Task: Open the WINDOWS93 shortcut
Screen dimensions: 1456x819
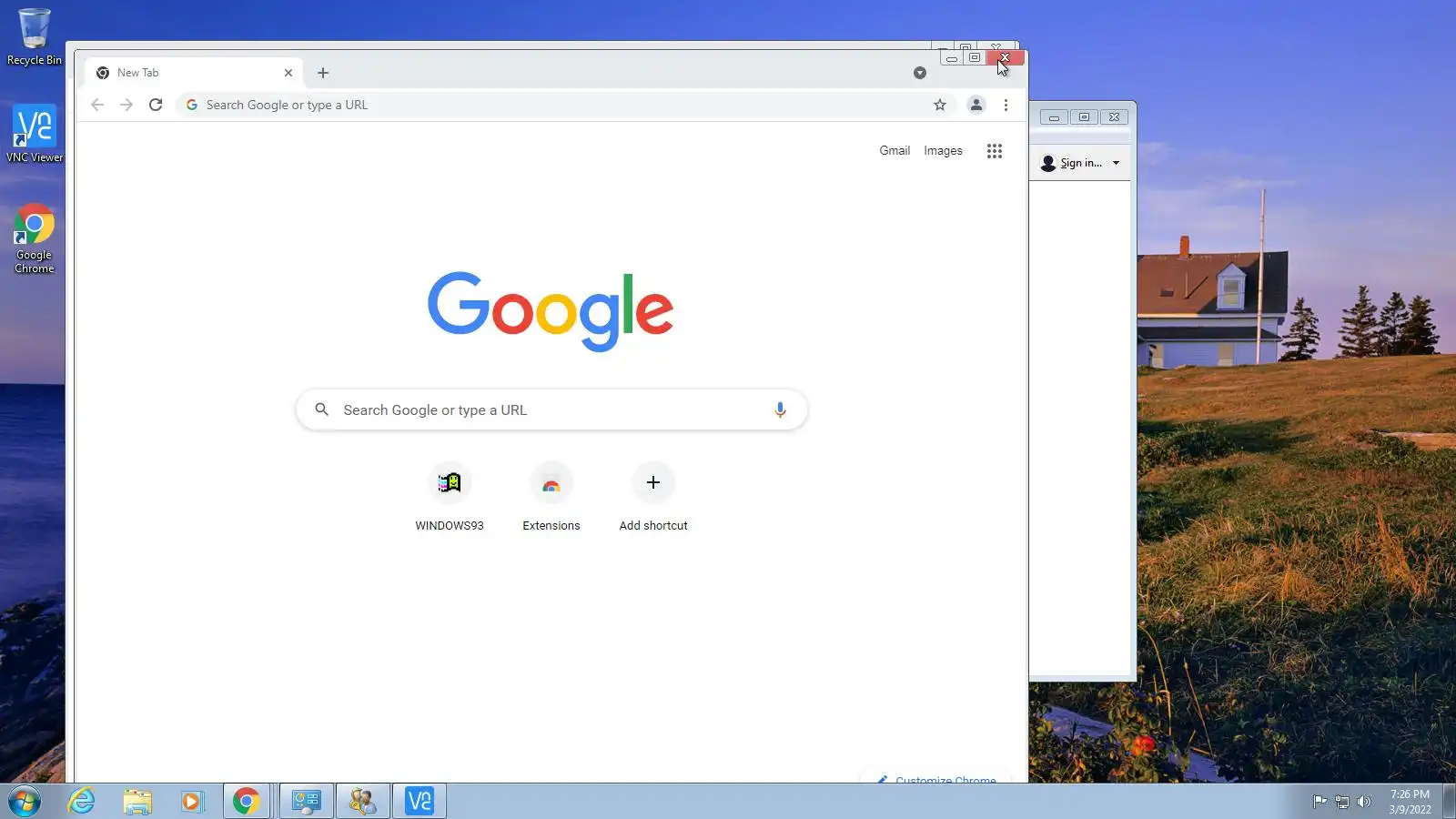Action: [x=450, y=497]
